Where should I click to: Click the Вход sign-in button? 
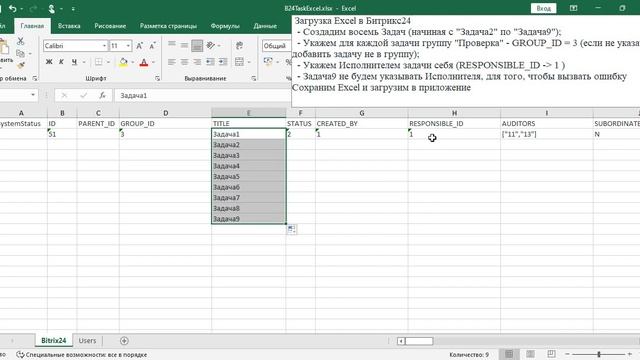(x=543, y=8)
